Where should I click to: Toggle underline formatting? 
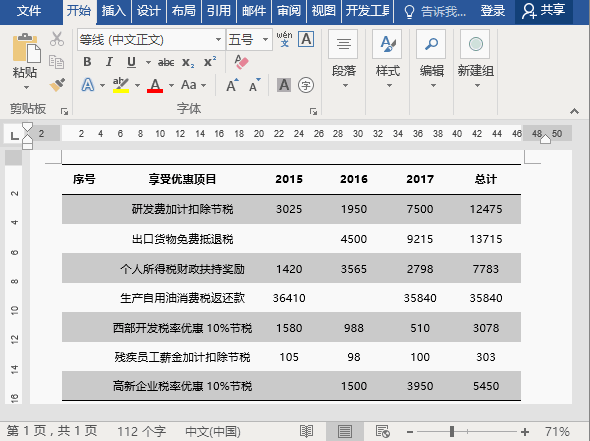pos(131,62)
